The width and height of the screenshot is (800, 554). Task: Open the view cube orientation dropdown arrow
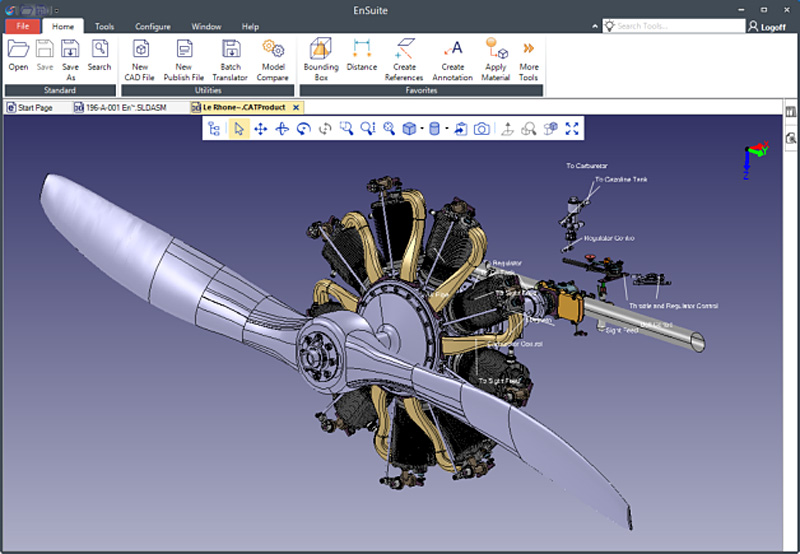pyautogui.click(x=422, y=129)
